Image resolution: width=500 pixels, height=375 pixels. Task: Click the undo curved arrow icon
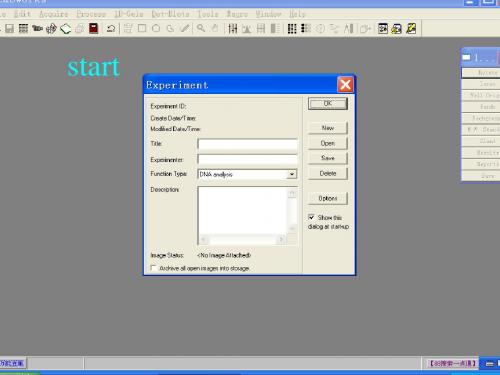click(x=111, y=29)
